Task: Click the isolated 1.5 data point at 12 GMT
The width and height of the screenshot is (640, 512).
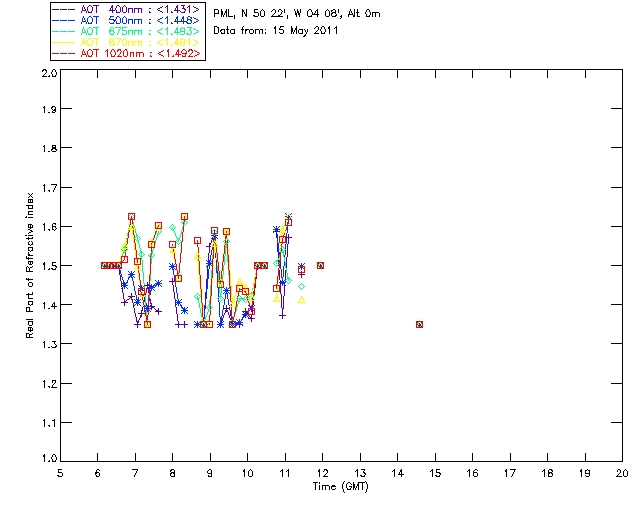Action: (x=320, y=265)
